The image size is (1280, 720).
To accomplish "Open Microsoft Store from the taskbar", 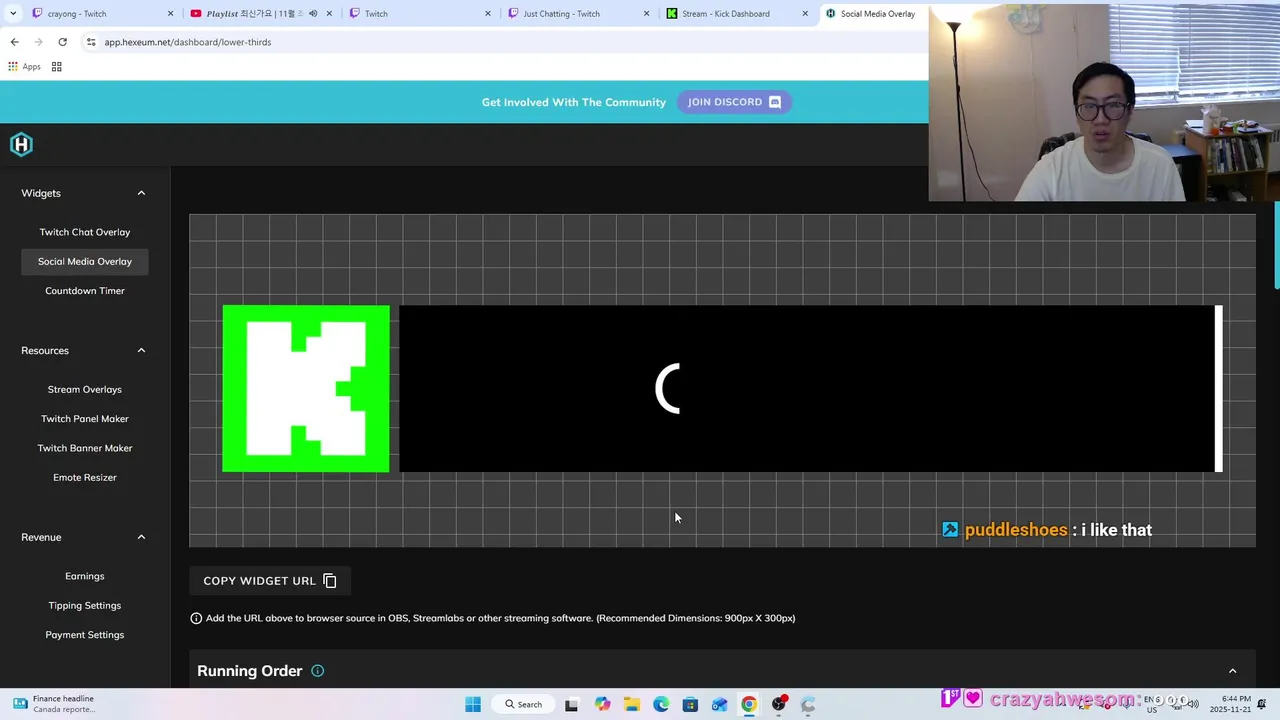I will [690, 704].
